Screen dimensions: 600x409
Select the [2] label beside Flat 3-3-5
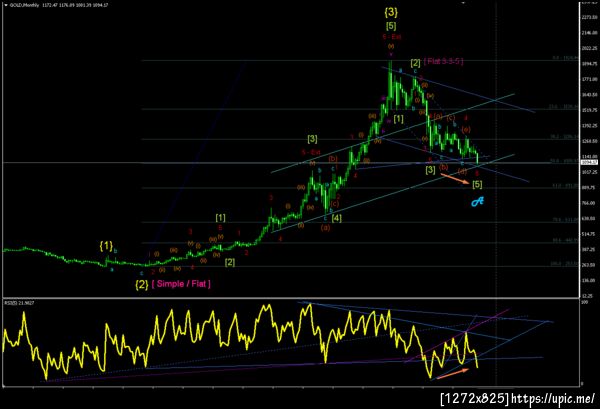pos(416,63)
